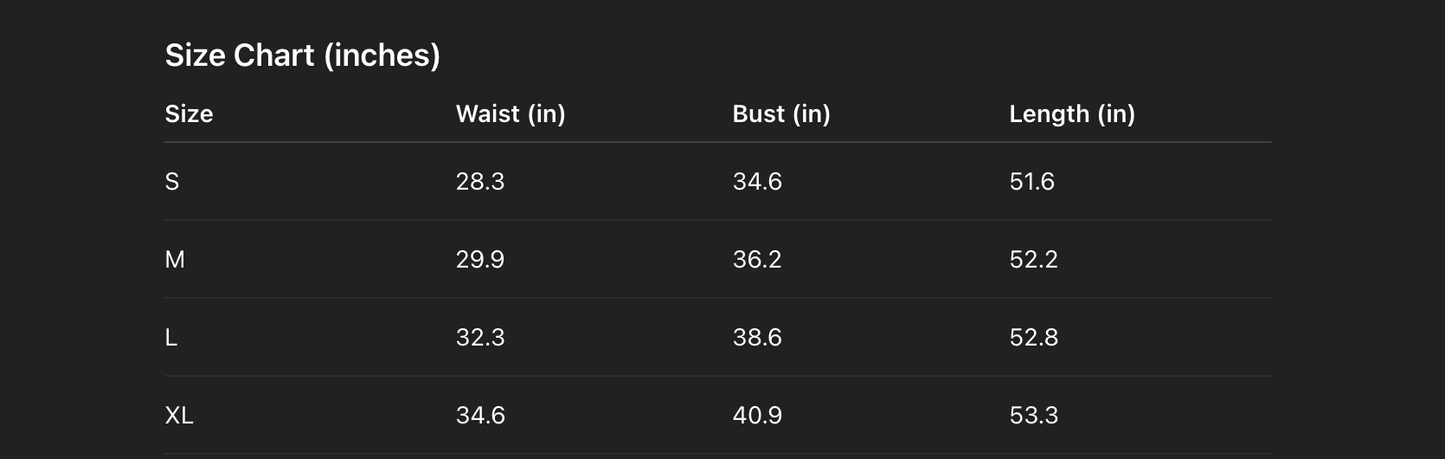
Task: Click length value 53.3 for size XL
Action: coord(1033,416)
